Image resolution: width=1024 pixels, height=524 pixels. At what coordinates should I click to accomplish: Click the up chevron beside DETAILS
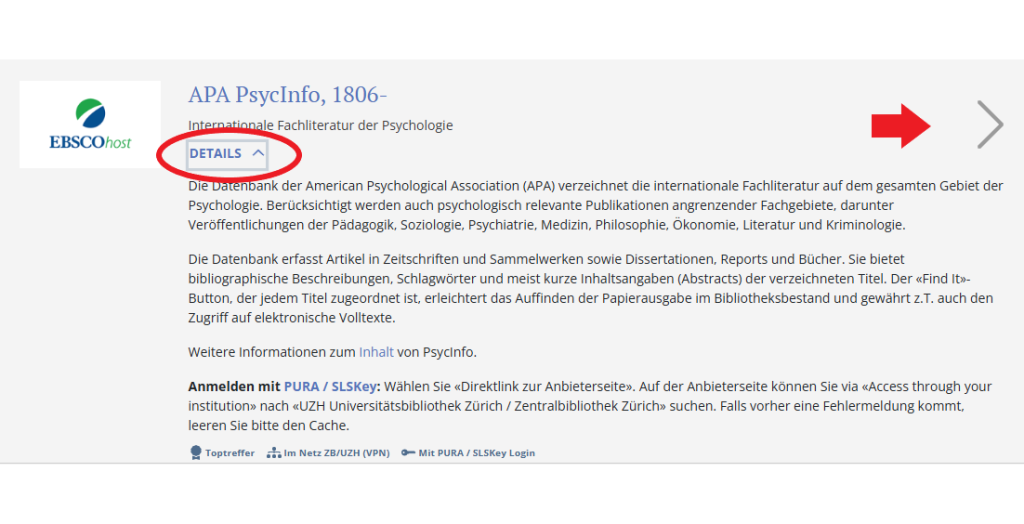(258, 154)
